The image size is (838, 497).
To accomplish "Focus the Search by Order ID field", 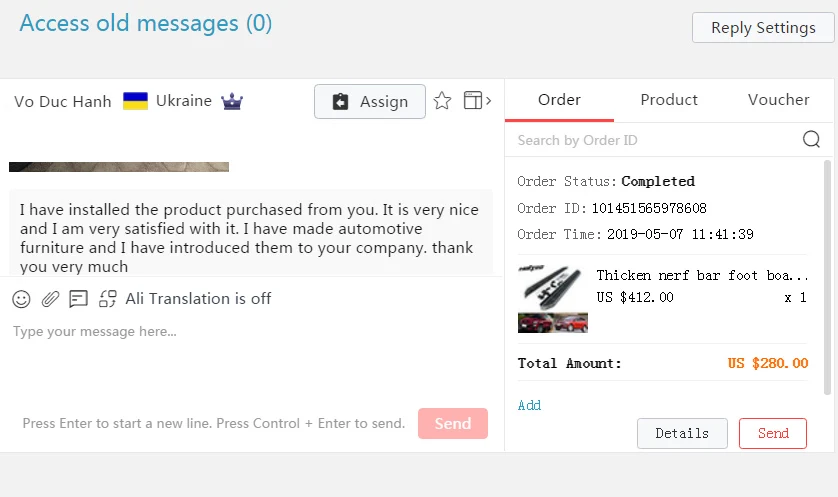I will pos(657,140).
